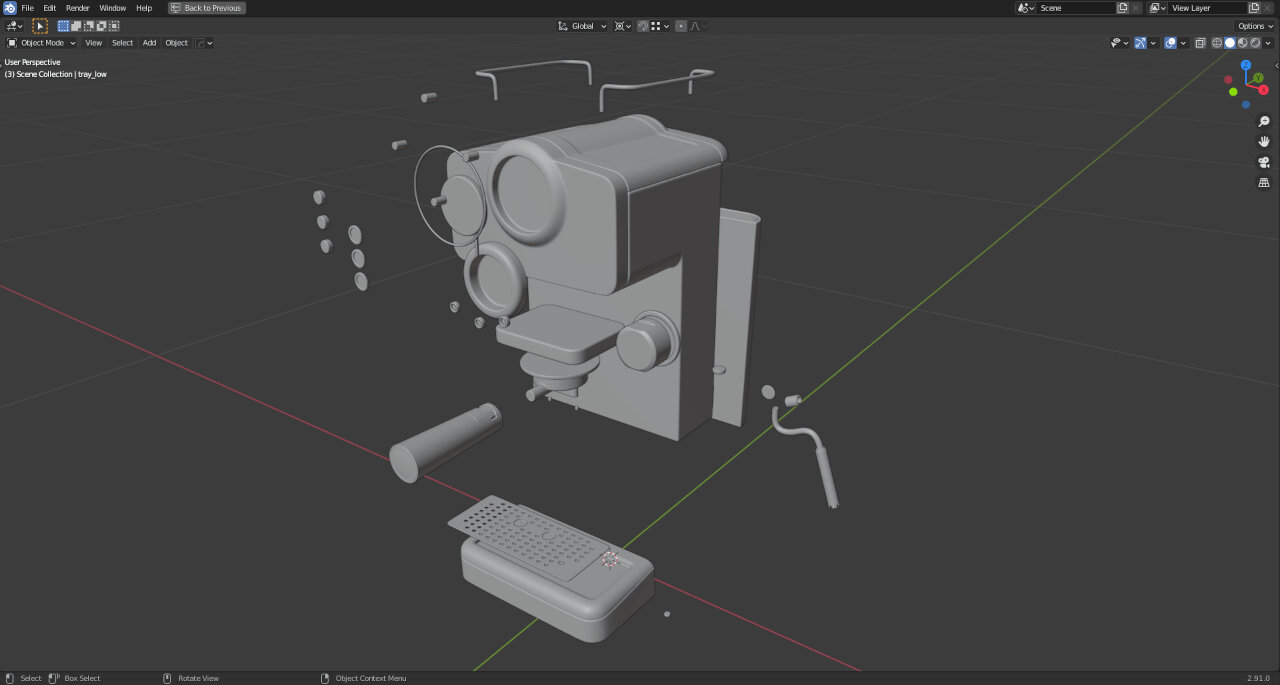The height and width of the screenshot is (685, 1280).
Task: Toggle X-Ray mode in viewport header
Action: click(1200, 43)
